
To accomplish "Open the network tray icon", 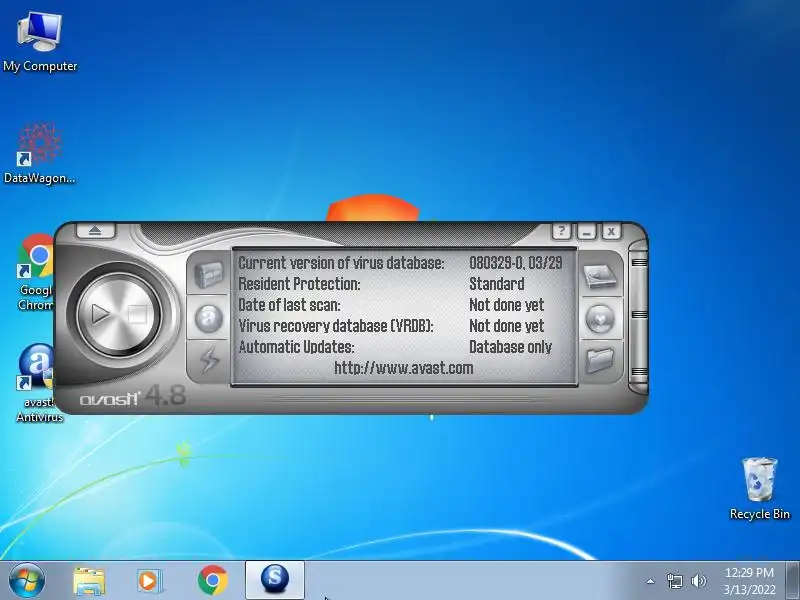I will [x=674, y=581].
